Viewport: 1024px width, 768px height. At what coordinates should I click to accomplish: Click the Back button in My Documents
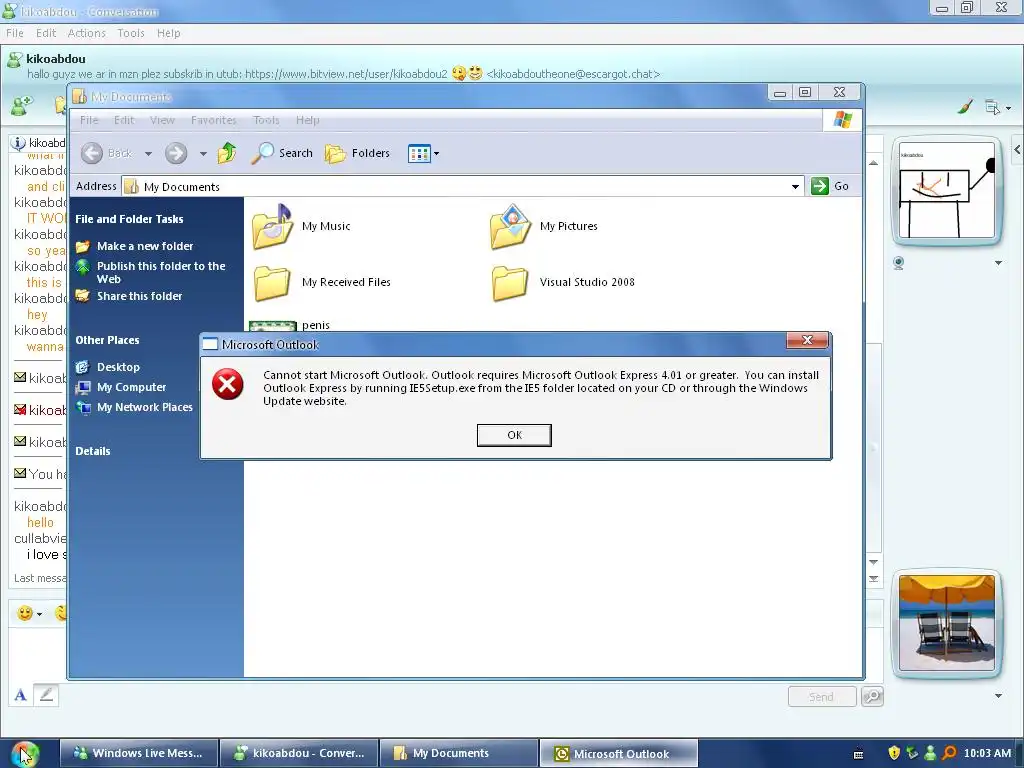108,153
